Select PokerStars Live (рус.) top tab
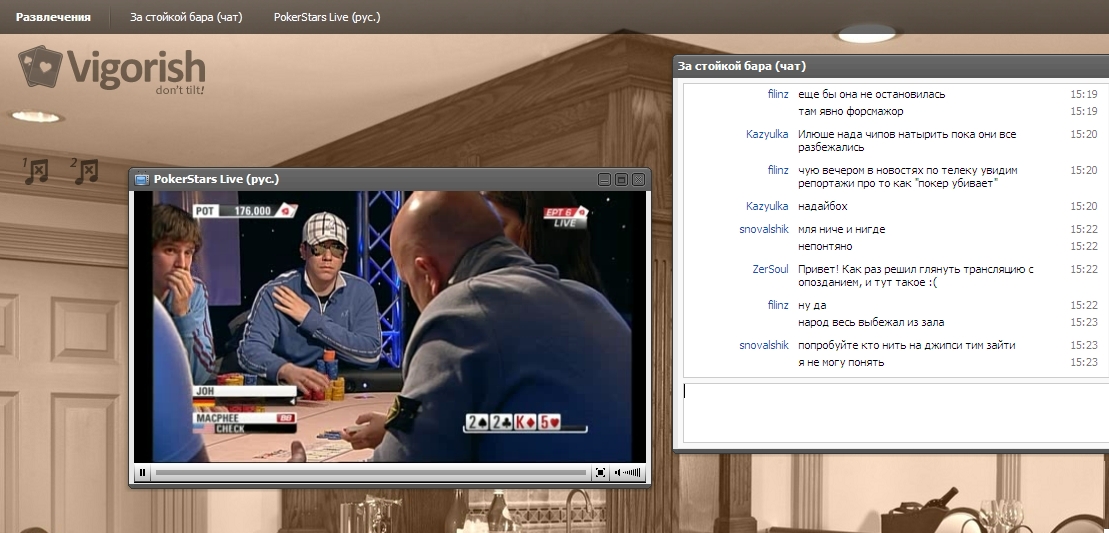Viewport: 1109px width, 533px height. pyautogui.click(x=327, y=17)
